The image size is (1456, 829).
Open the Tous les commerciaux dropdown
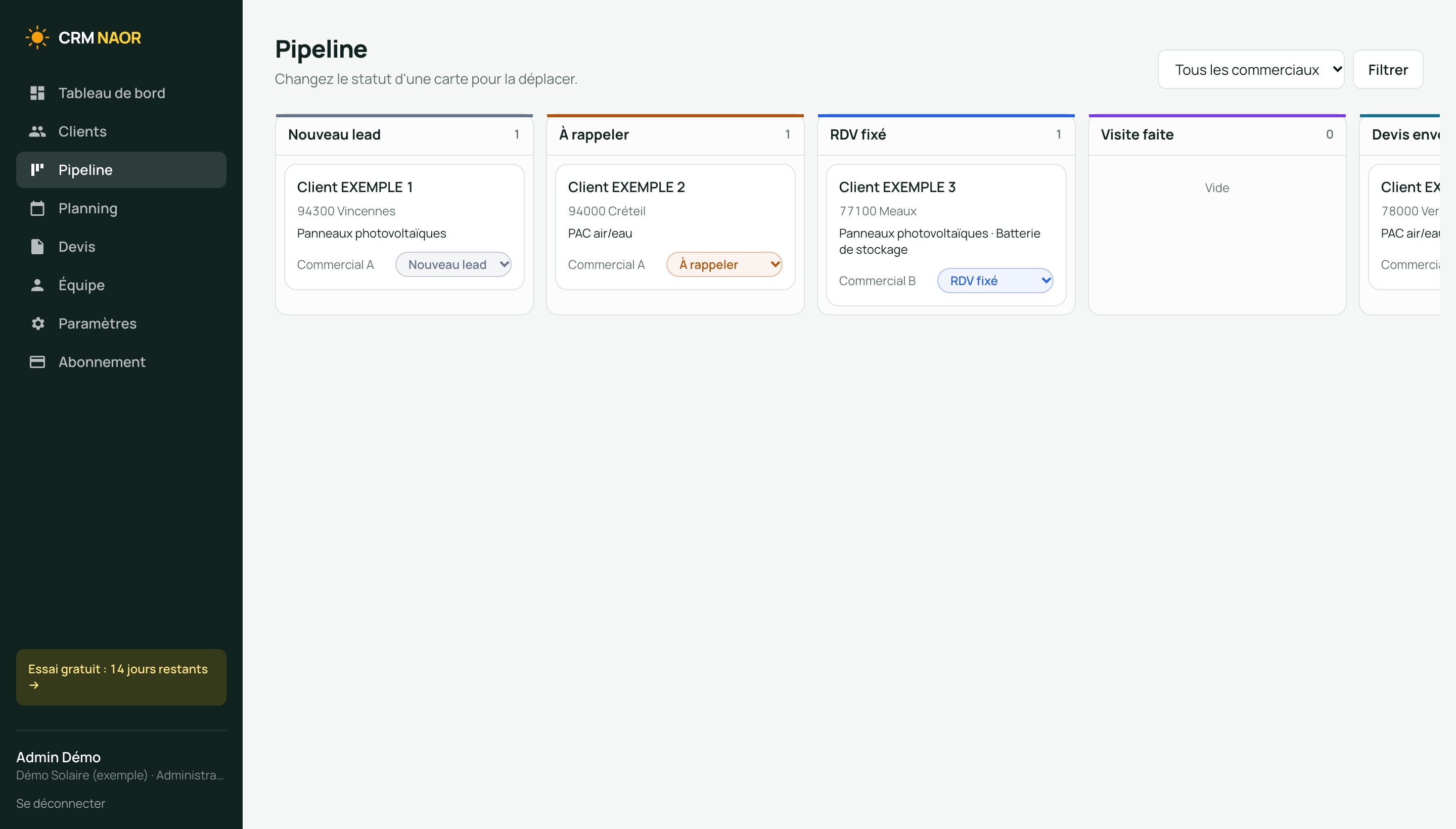tap(1251, 69)
